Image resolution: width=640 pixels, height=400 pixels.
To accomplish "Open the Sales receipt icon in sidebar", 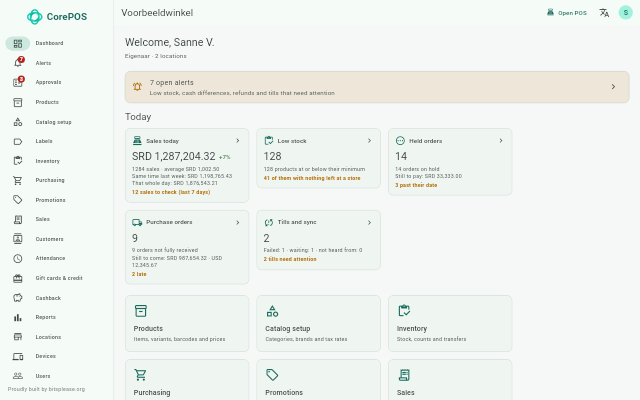I will click(18, 220).
